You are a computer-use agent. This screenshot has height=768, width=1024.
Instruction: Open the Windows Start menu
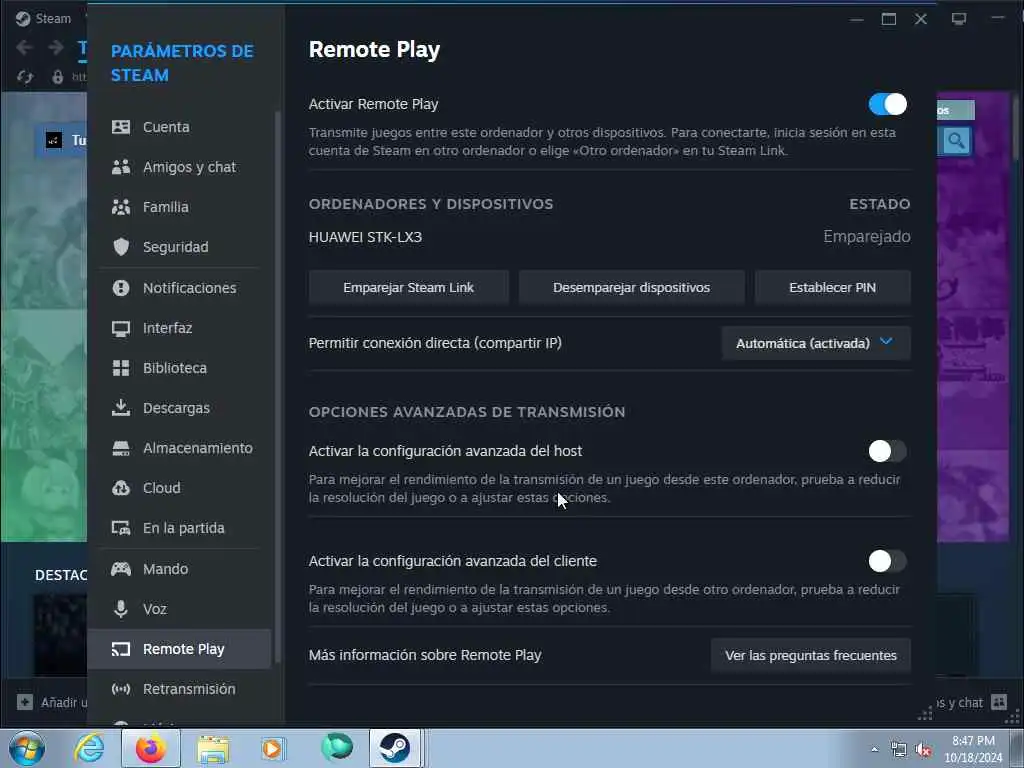point(27,748)
